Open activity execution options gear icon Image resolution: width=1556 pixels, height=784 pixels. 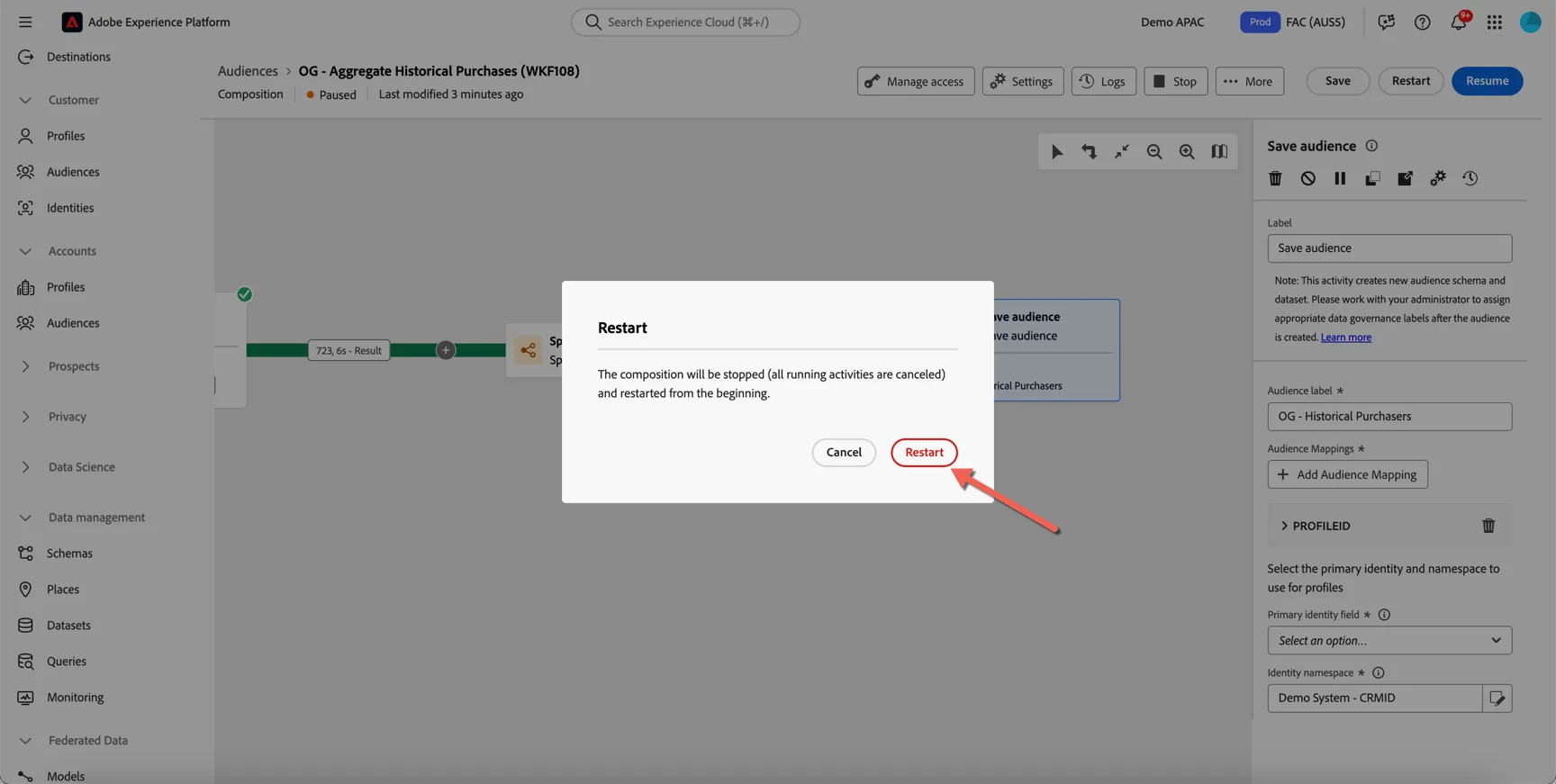(1437, 178)
